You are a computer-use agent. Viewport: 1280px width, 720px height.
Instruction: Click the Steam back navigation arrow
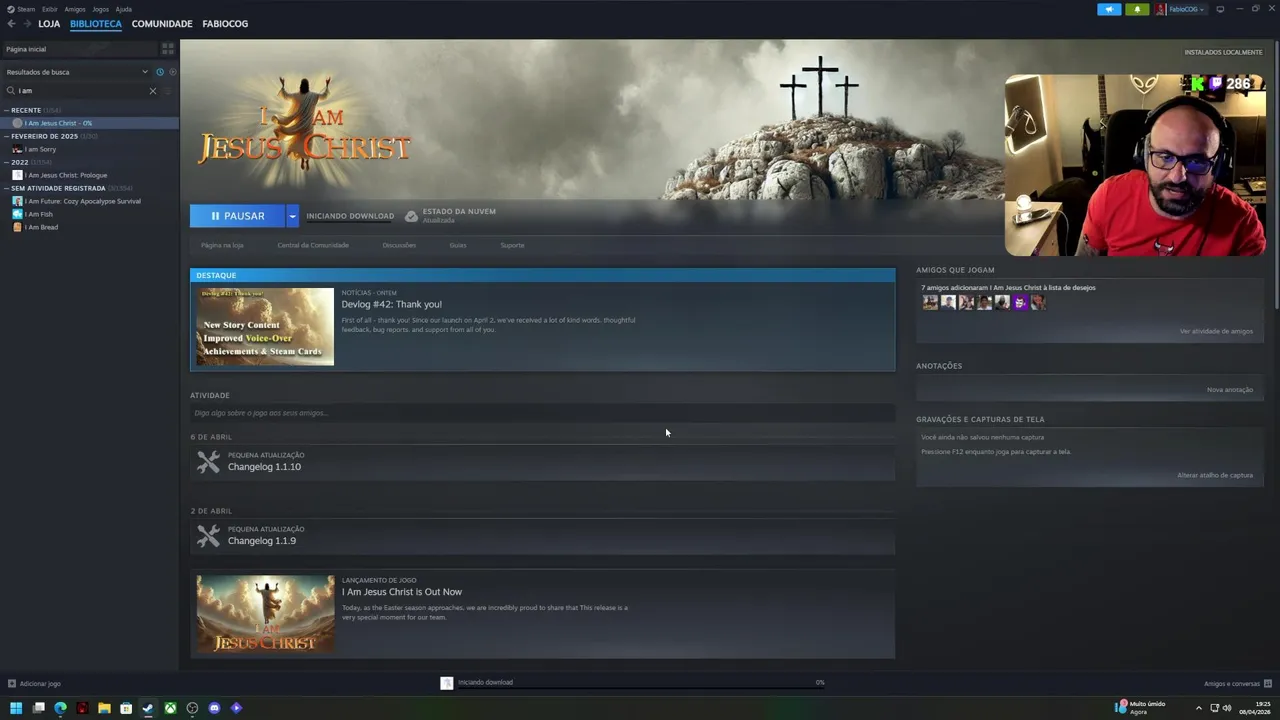11,23
